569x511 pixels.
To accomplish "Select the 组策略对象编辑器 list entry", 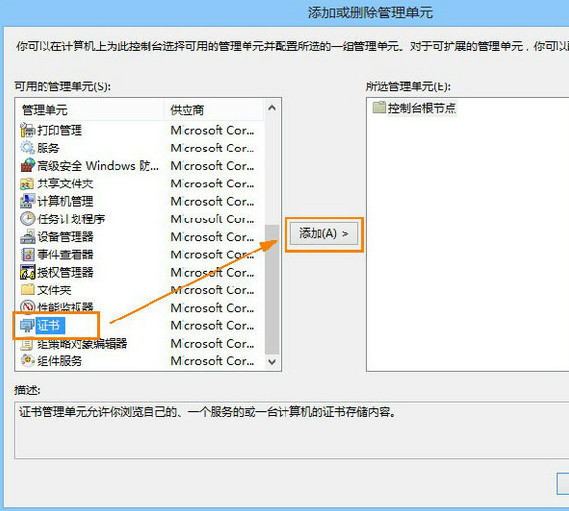I will click(82, 343).
